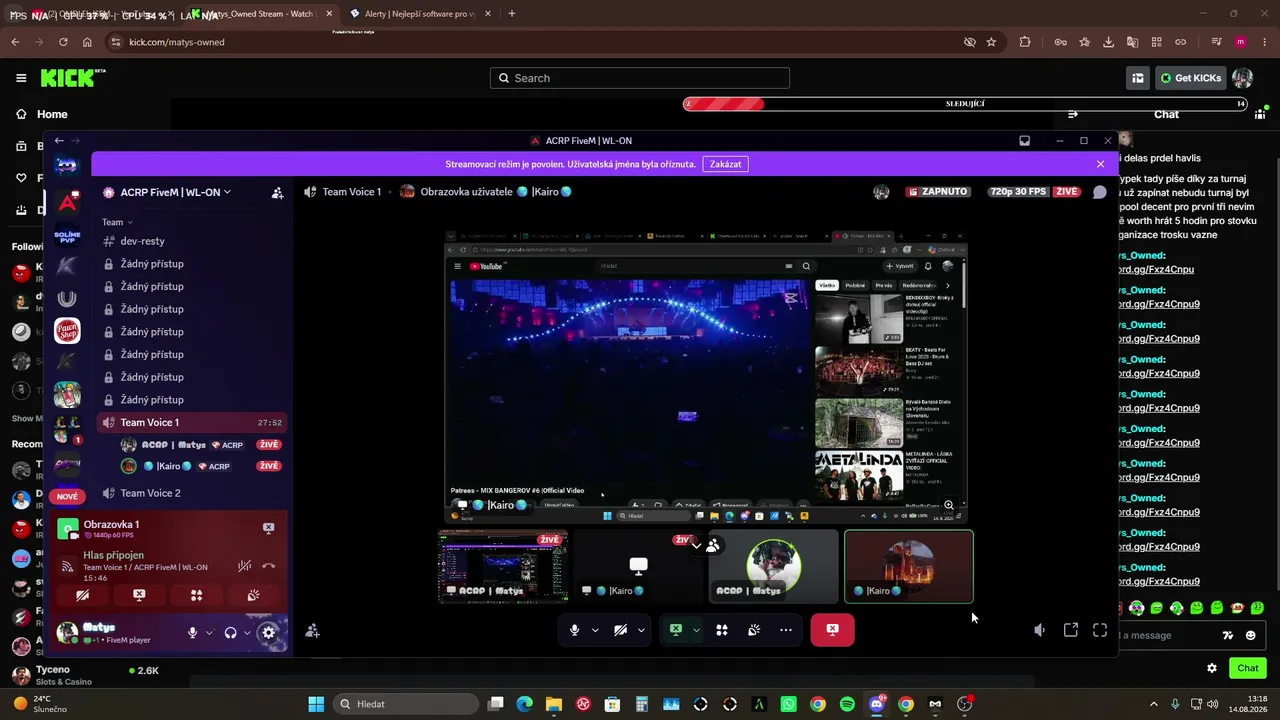
Task: Open more options ellipsis in call controls
Action: [786, 630]
